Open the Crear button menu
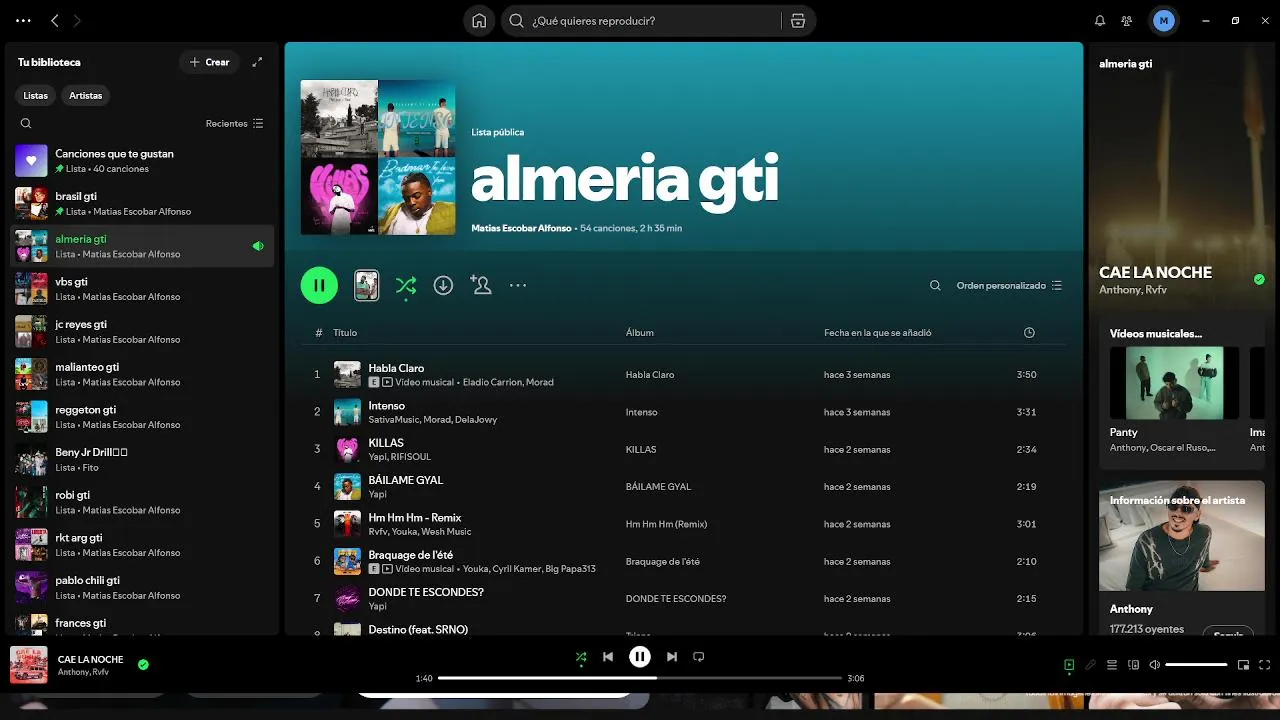Screen dimensions: 1280x720 tap(209, 62)
